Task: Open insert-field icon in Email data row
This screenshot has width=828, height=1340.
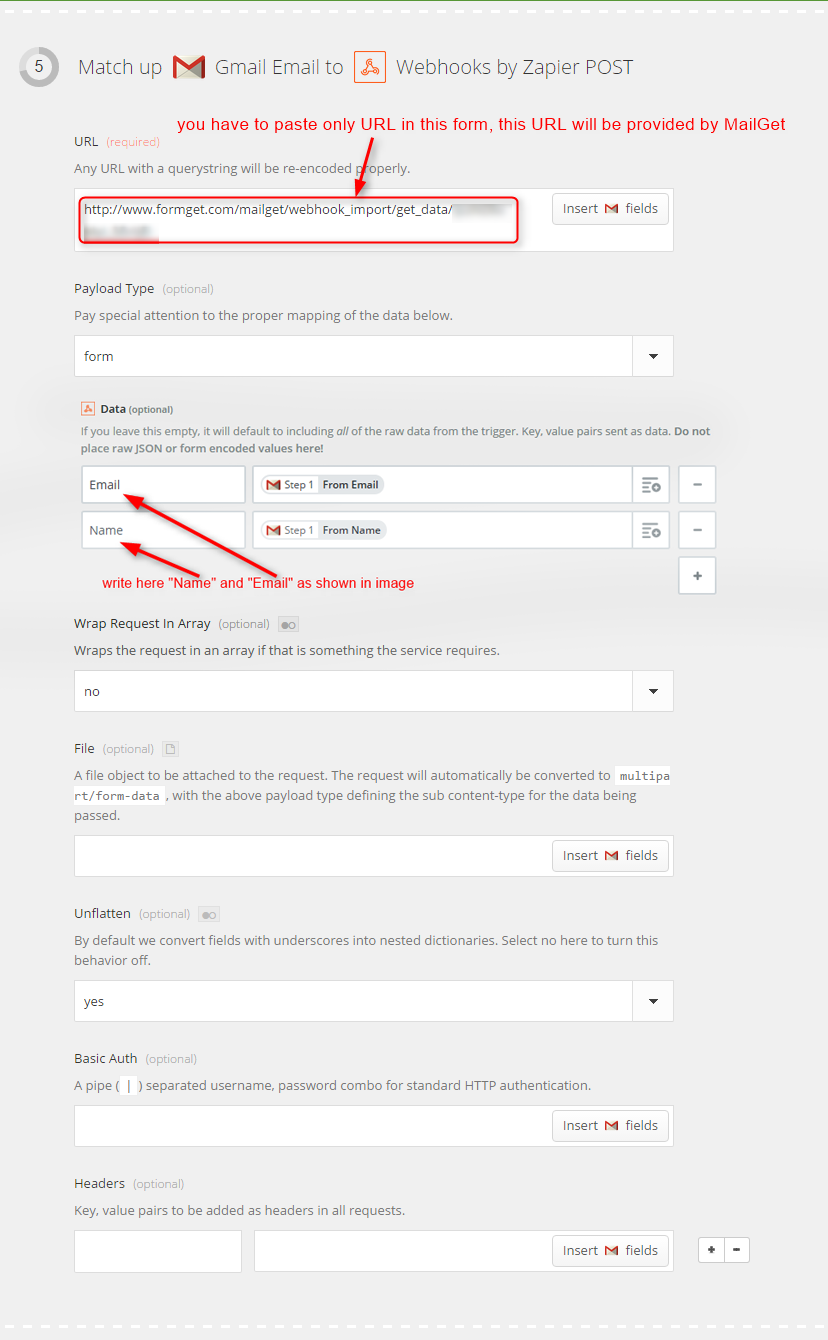Action: tap(651, 485)
